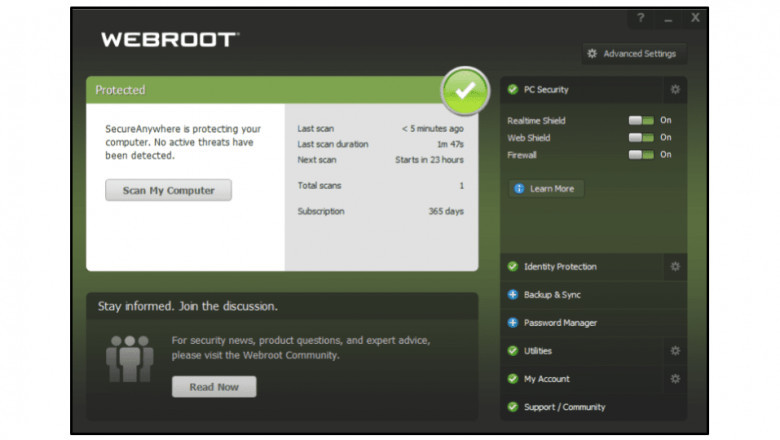Disable the Web Shield switch
The image size is (780, 440).
(x=640, y=138)
